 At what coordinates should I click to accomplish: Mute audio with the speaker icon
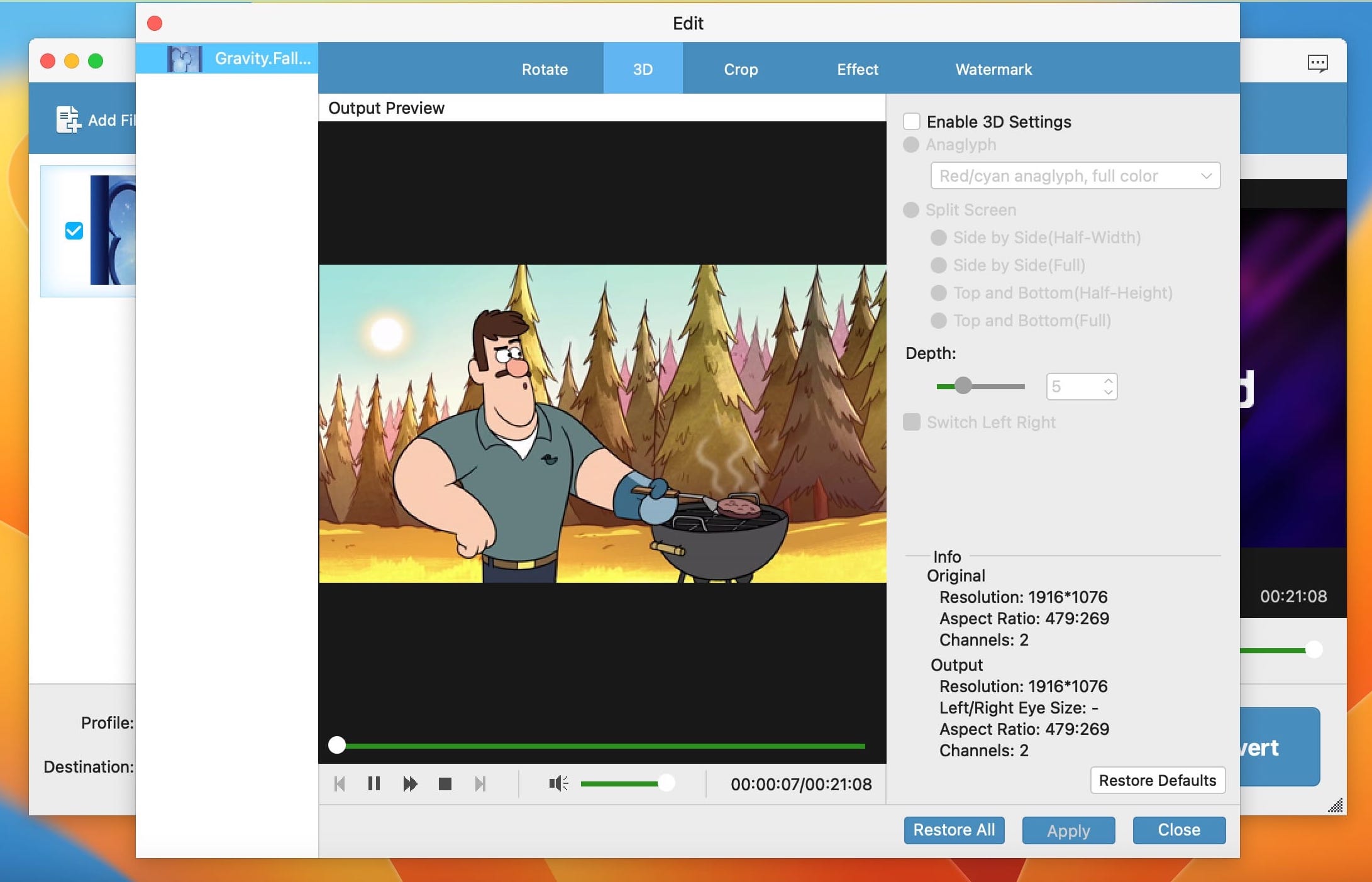pos(558,783)
